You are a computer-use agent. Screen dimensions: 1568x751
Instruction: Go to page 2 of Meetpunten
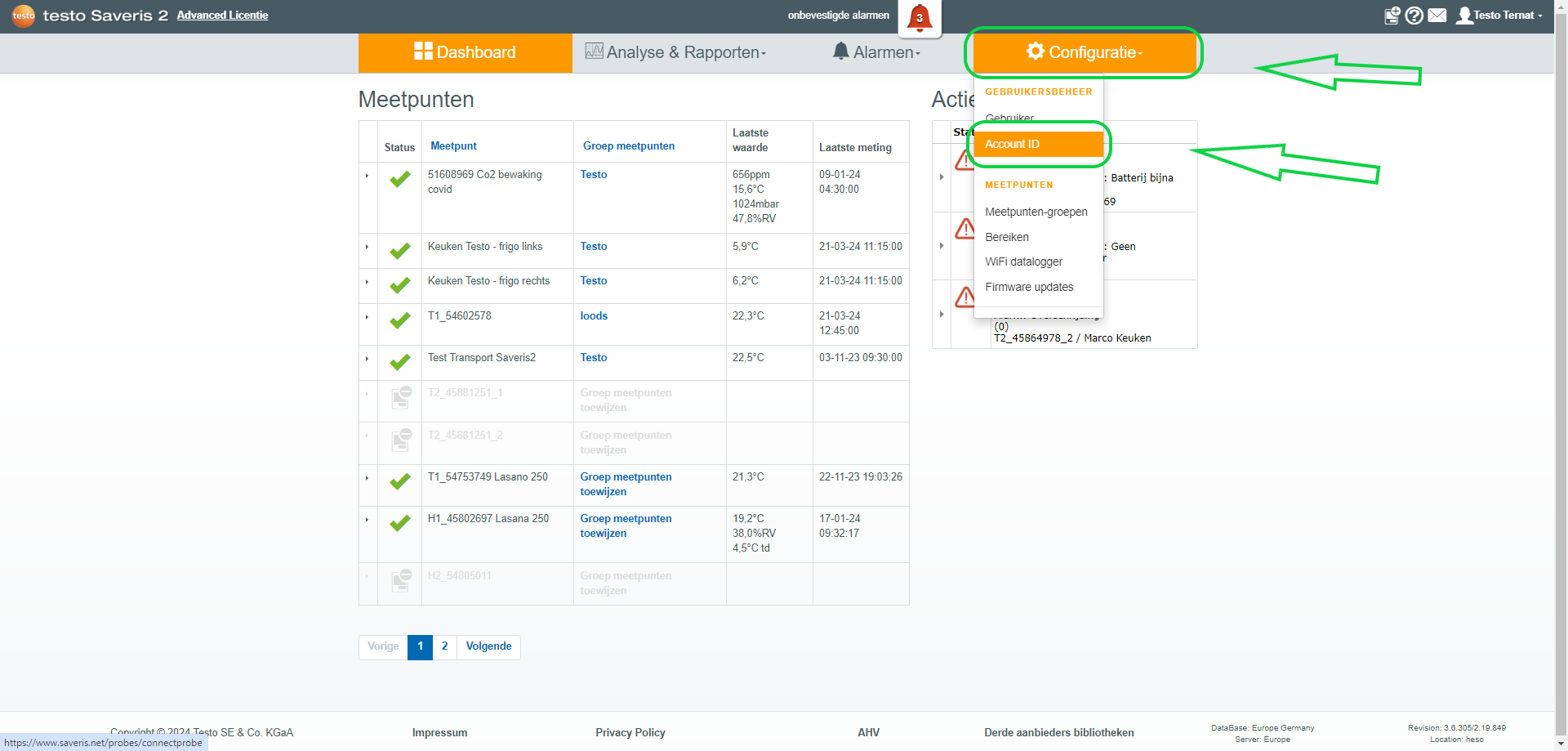pos(444,646)
